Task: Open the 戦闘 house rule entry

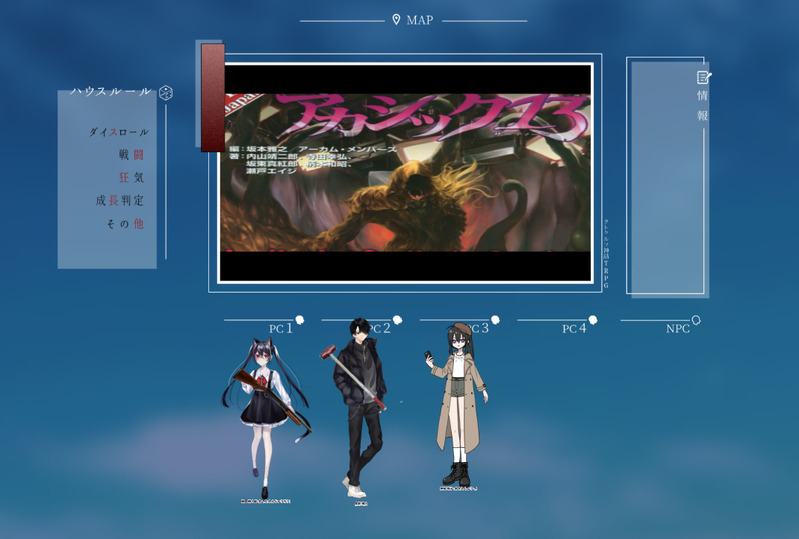Action: click(131, 154)
